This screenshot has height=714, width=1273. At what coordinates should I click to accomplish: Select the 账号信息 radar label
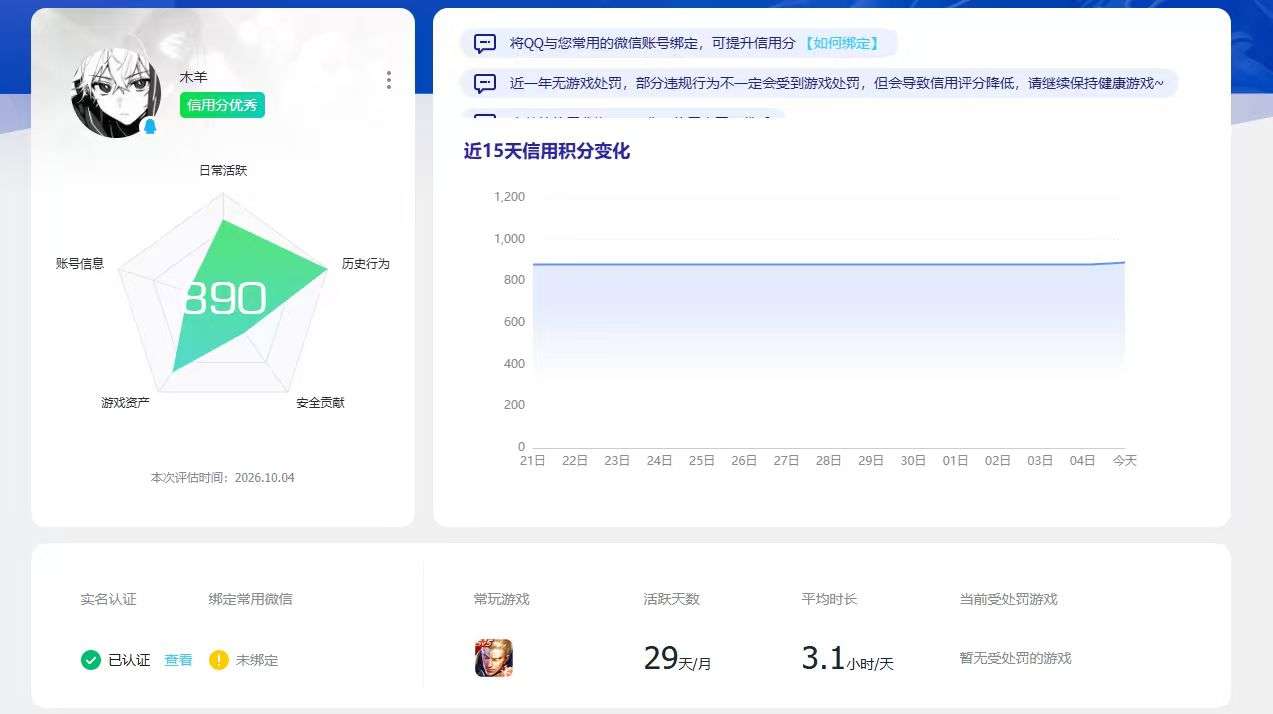pos(80,264)
